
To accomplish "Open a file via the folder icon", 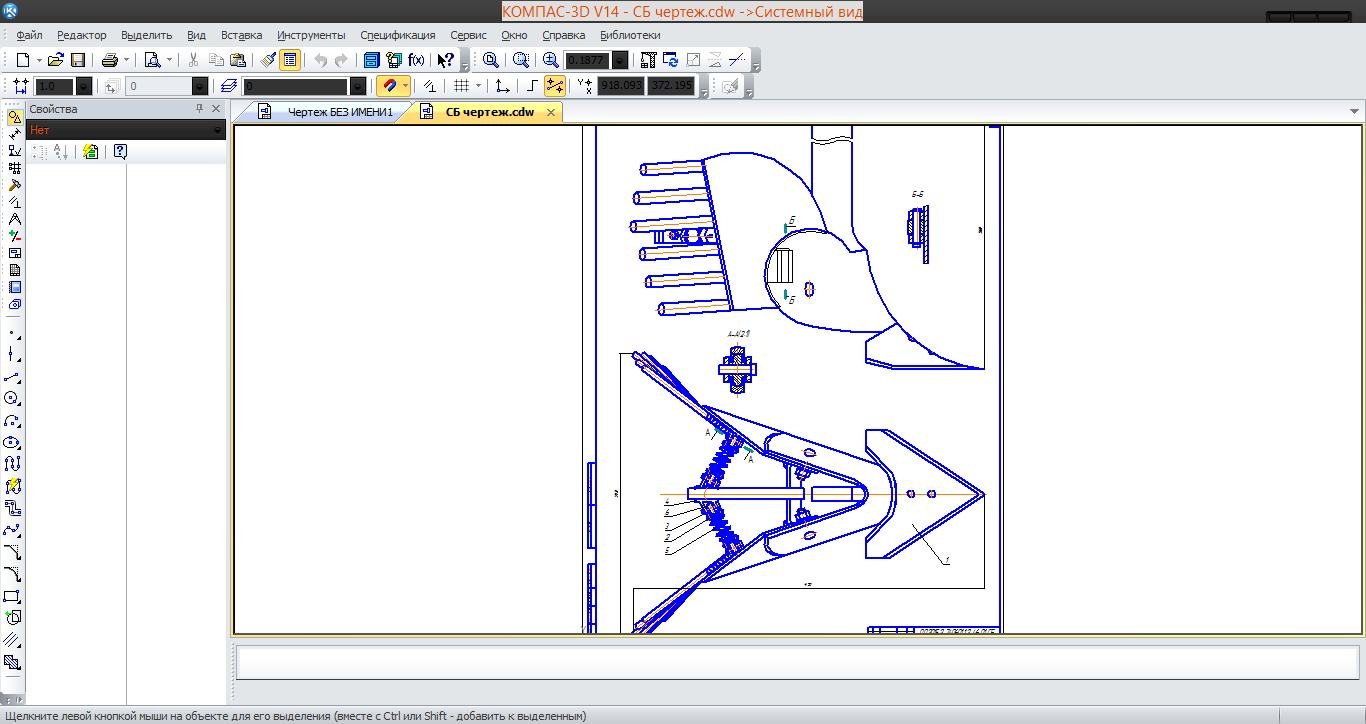I will point(57,60).
